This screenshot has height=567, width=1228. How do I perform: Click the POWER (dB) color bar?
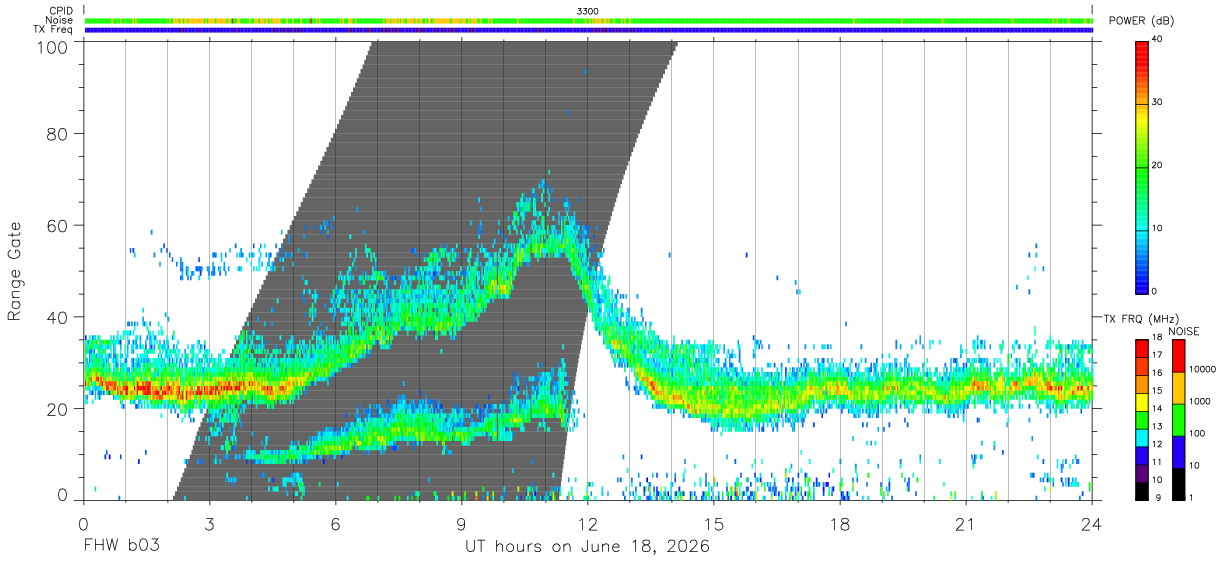point(1141,166)
